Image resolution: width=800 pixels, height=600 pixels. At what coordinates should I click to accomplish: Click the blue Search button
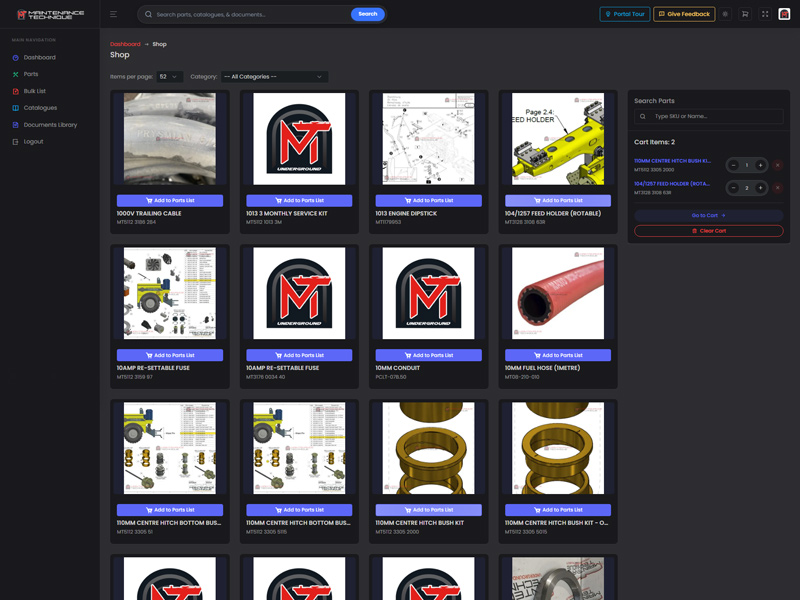[367, 14]
